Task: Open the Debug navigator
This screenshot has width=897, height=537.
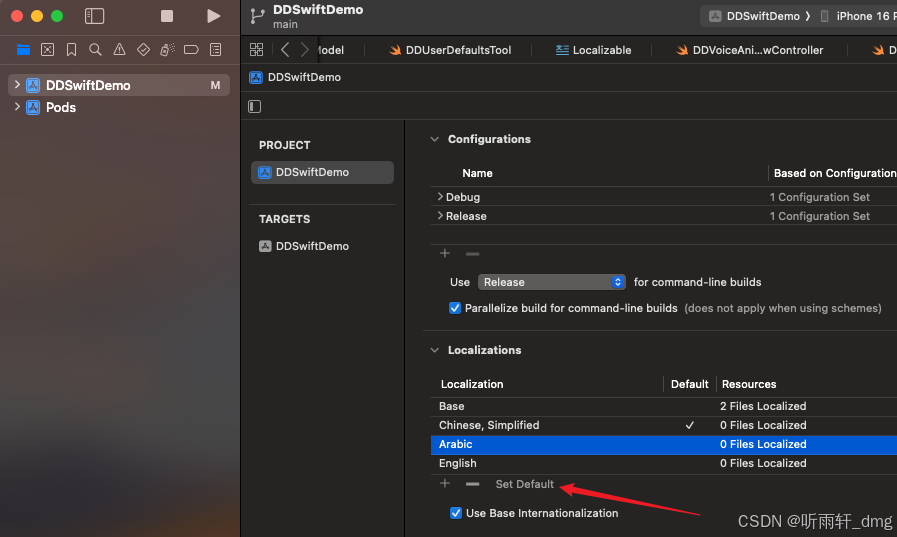Action: click(167, 50)
